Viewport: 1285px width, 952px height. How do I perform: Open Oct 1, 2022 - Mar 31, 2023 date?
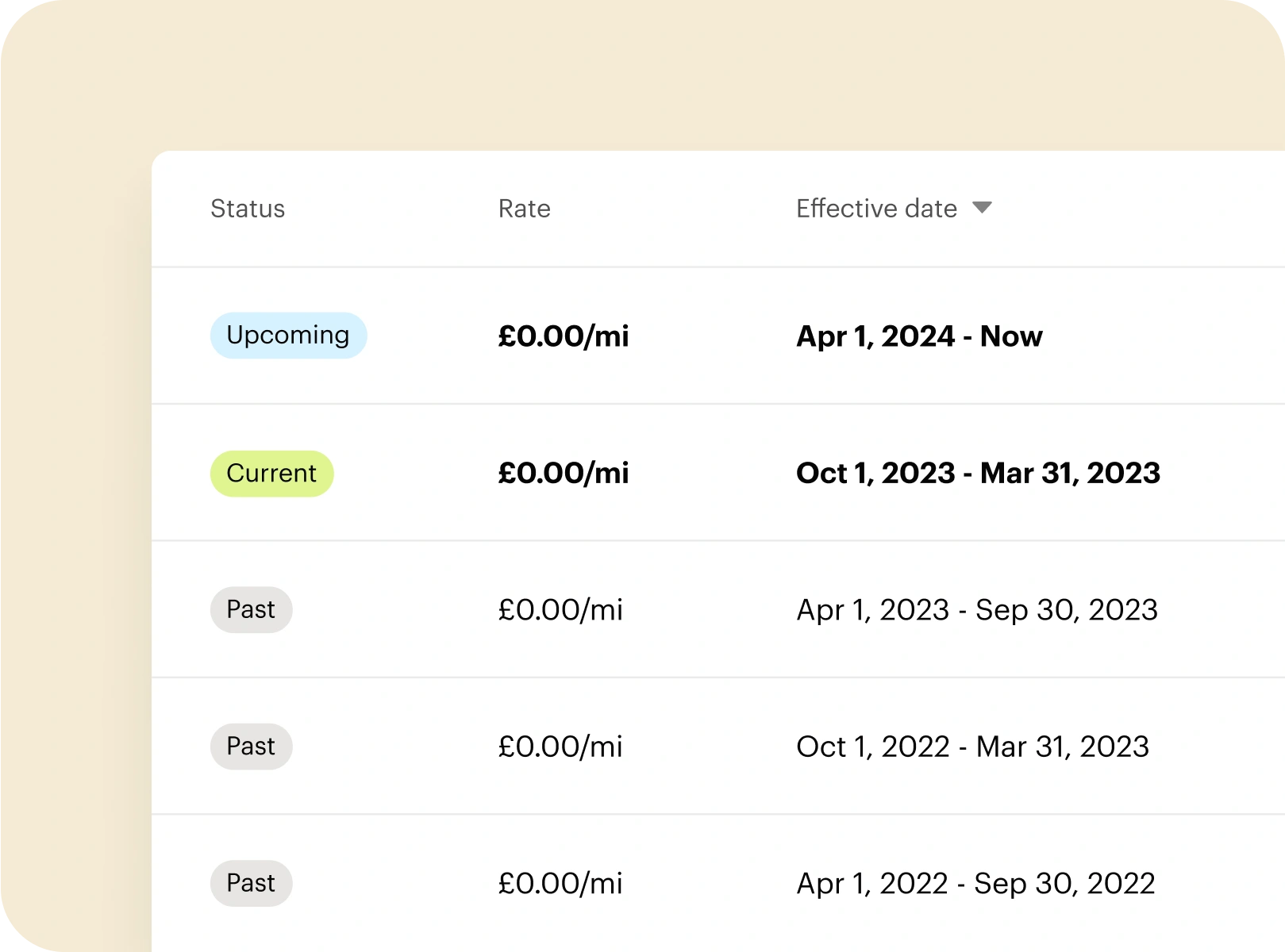[972, 747]
